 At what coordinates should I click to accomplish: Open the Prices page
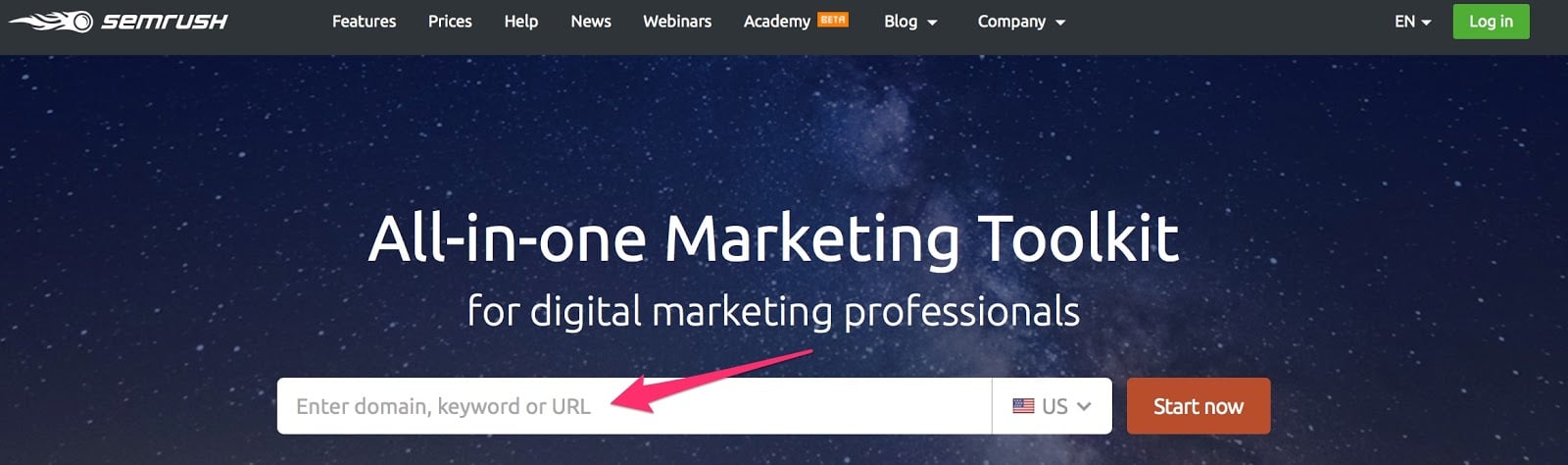point(450,21)
